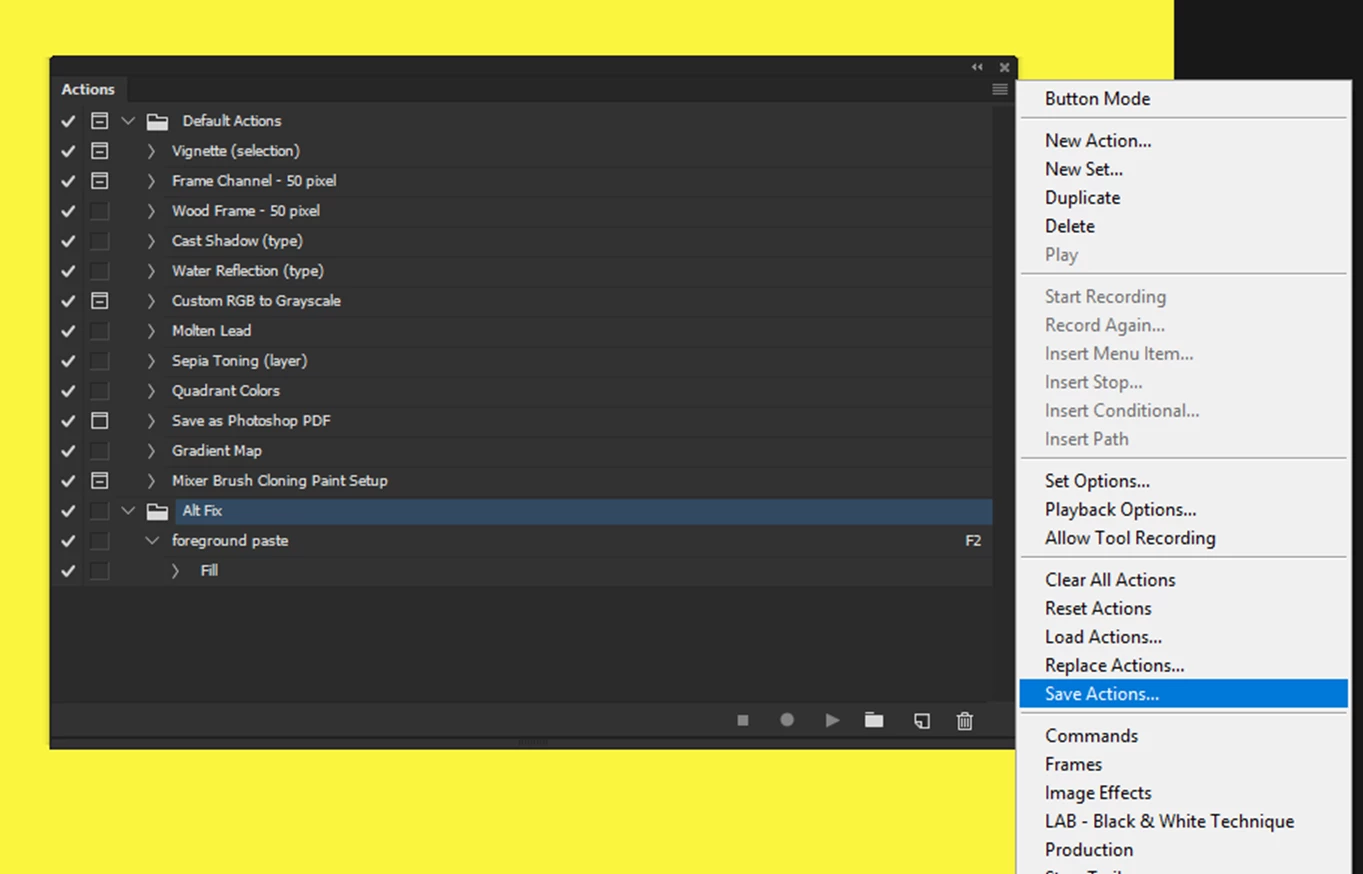
Task: Click the Begin recording circle icon
Action: 787,720
